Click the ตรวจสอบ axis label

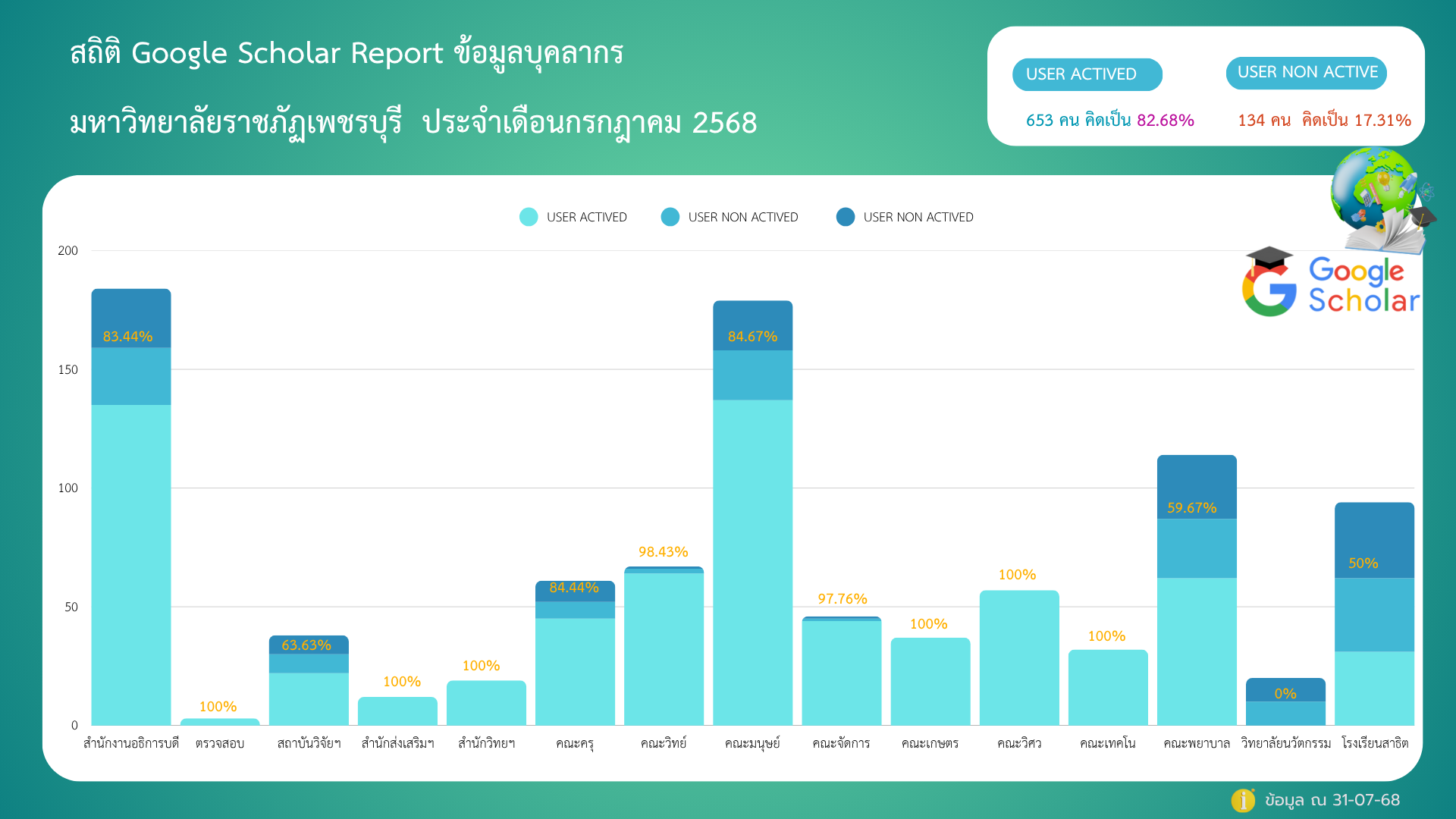[220, 743]
